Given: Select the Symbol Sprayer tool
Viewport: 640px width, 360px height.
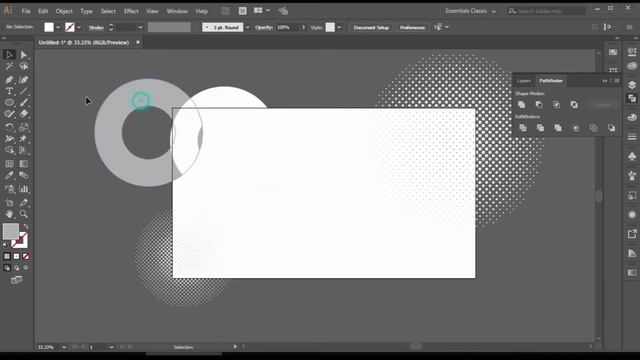Looking at the screenshot, I should [x=9, y=189].
